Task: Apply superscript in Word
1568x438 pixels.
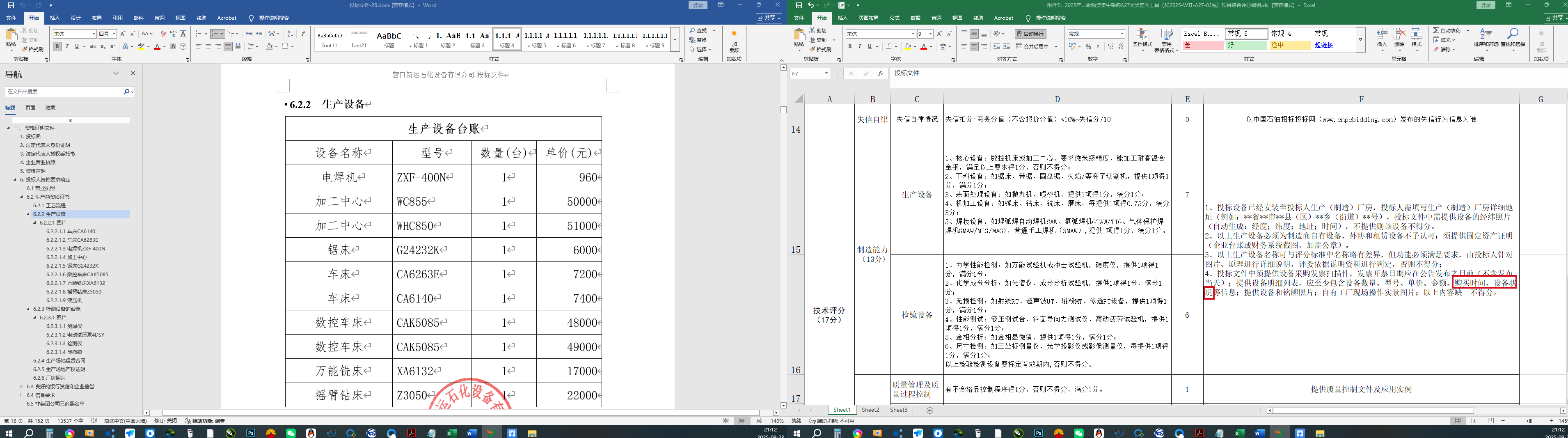Action: pos(112,46)
